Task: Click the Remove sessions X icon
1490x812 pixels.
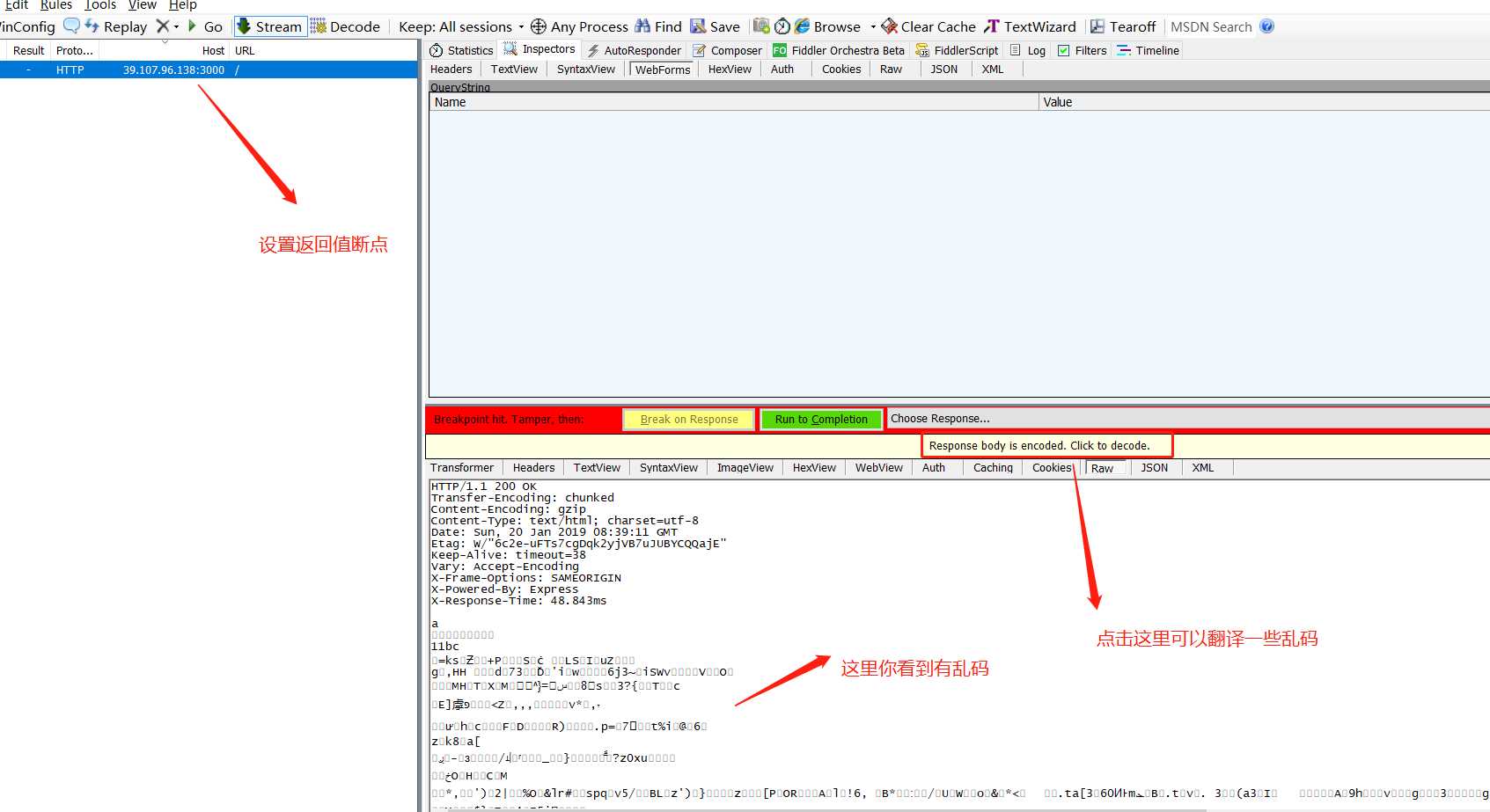Action: pyautogui.click(x=162, y=26)
